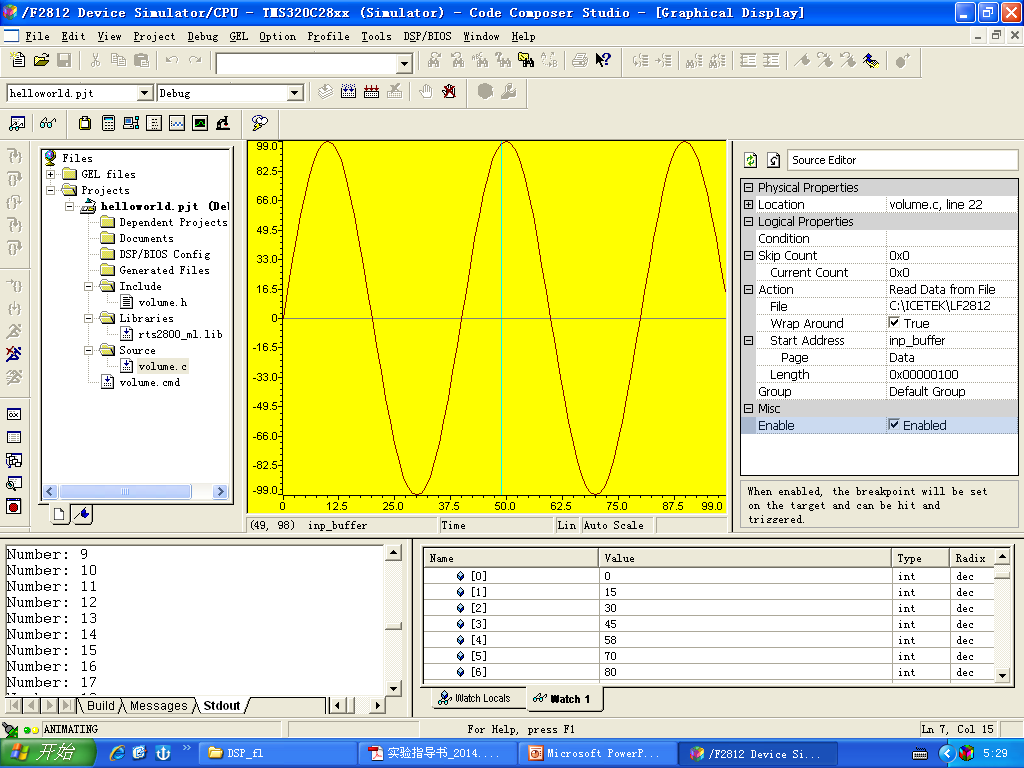Open the PDF document taskbar button
Viewport: 1024px width, 768px height.
436,754
